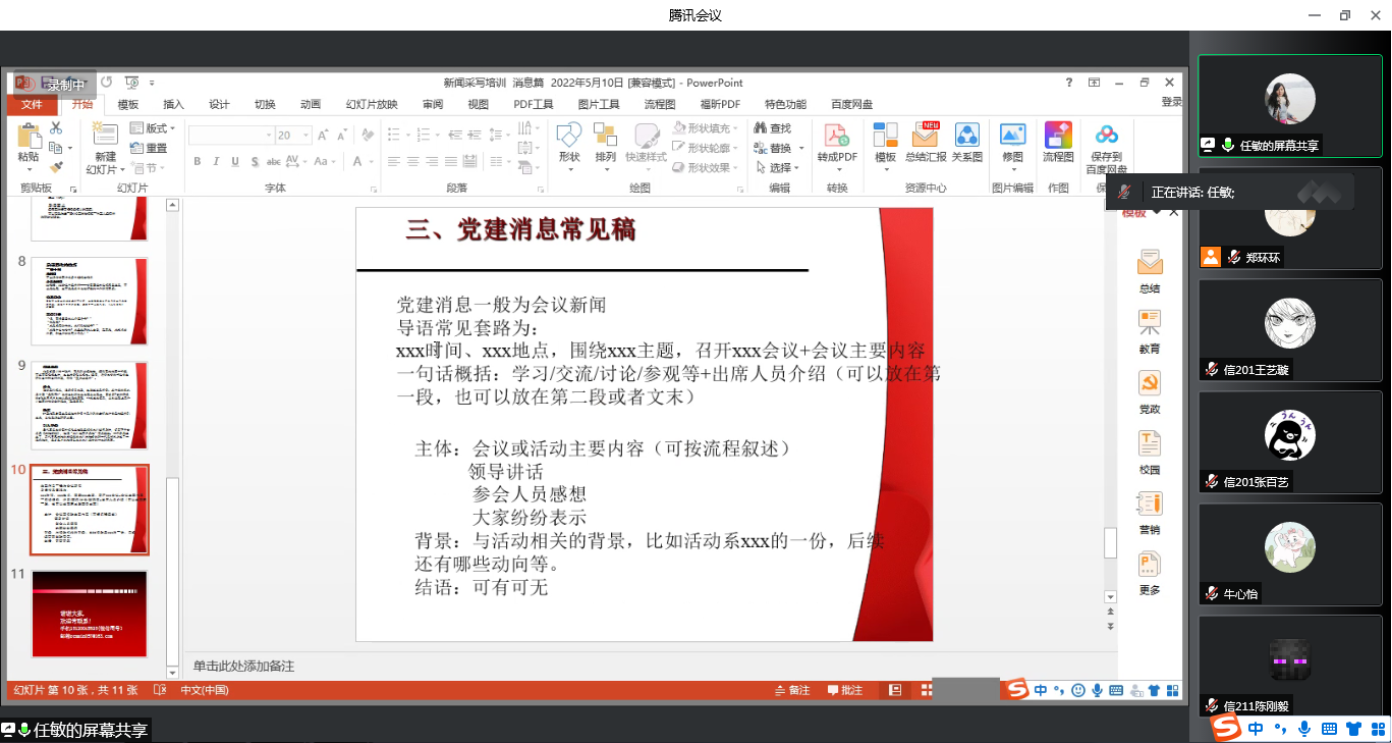Select slide 11 thumbnail
Image resolution: width=1392 pixels, height=743 pixels.
(90, 613)
